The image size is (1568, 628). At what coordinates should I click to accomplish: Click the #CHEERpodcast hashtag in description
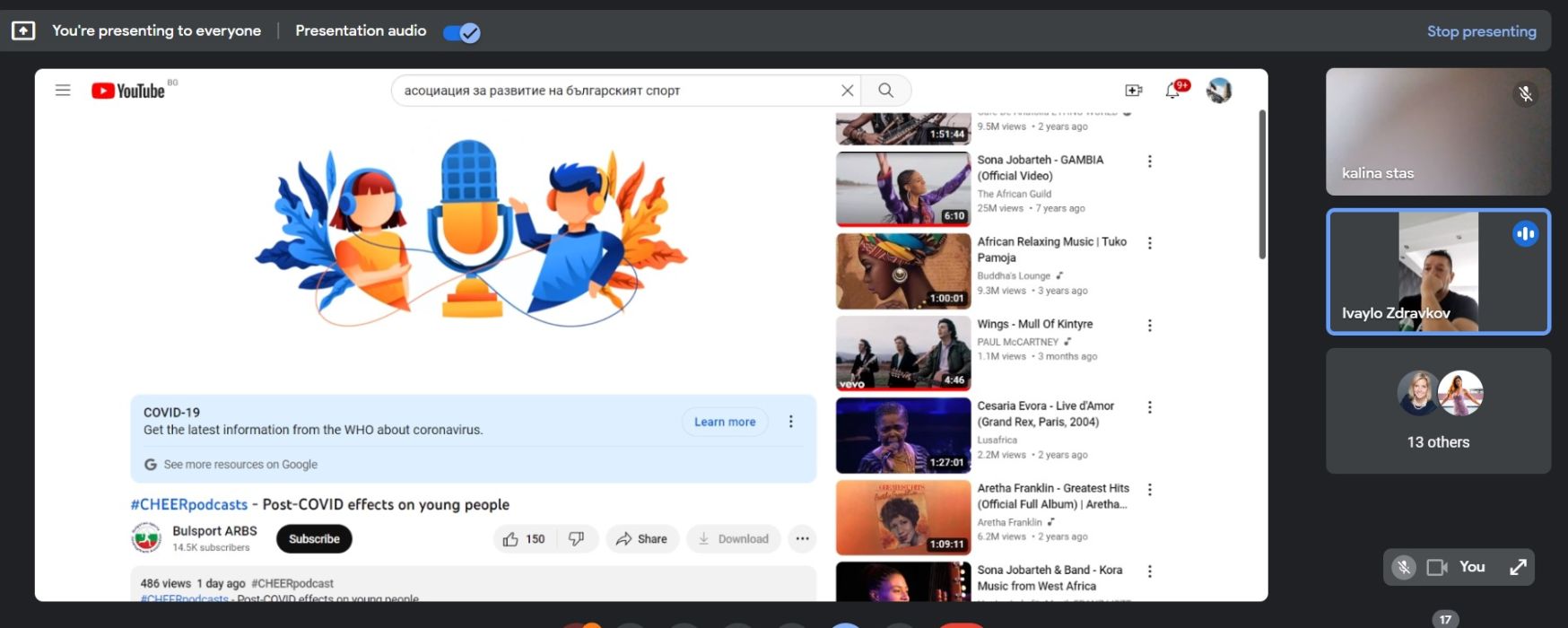tap(292, 583)
